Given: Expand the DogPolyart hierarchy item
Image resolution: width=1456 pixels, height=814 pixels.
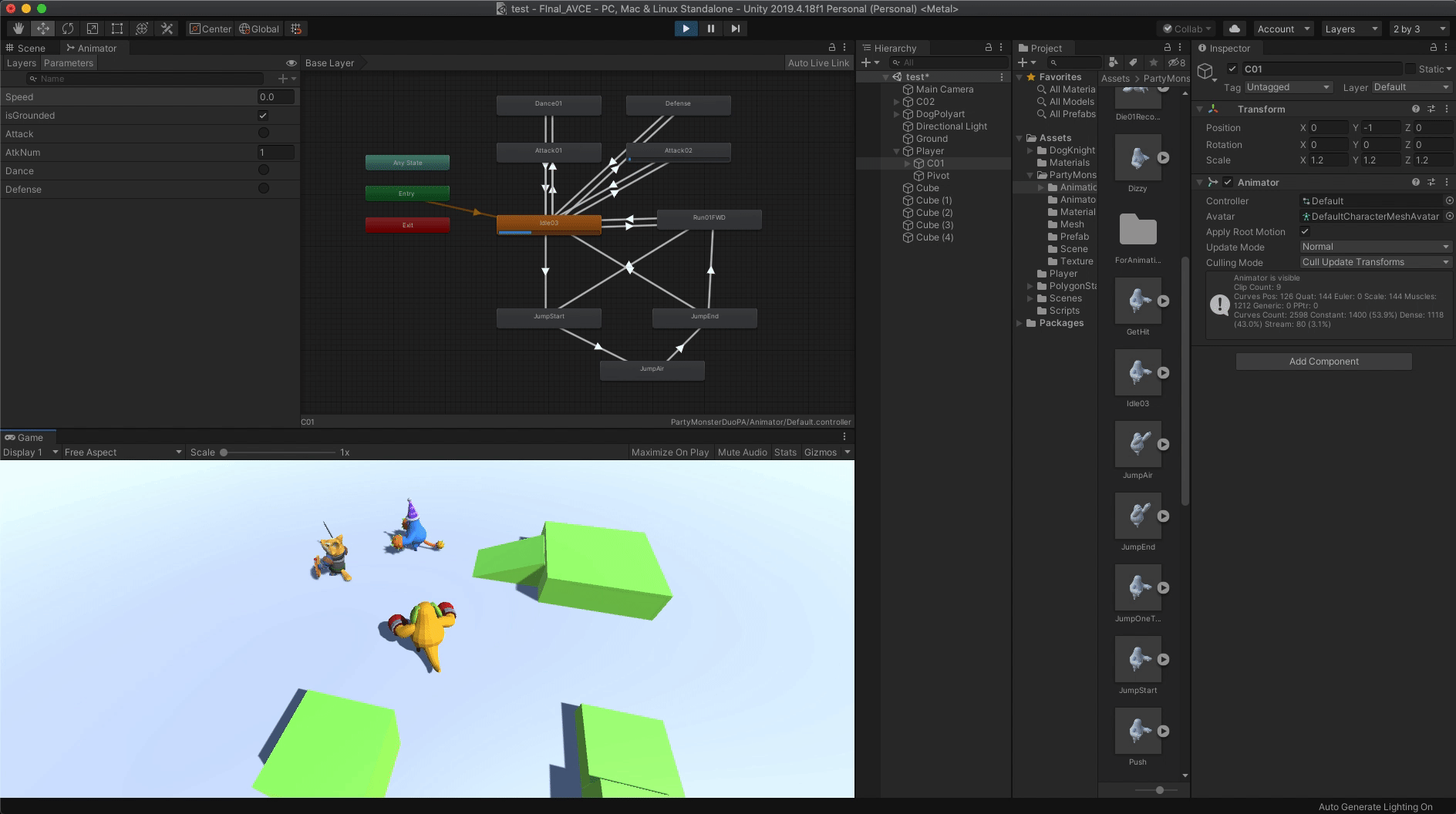Looking at the screenshot, I should [896, 114].
